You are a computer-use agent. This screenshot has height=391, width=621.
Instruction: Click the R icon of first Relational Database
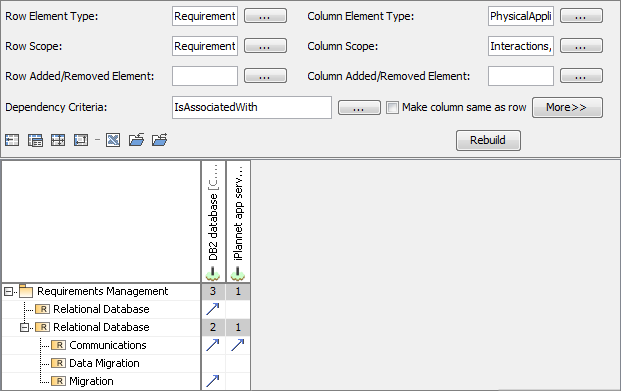coord(42,309)
